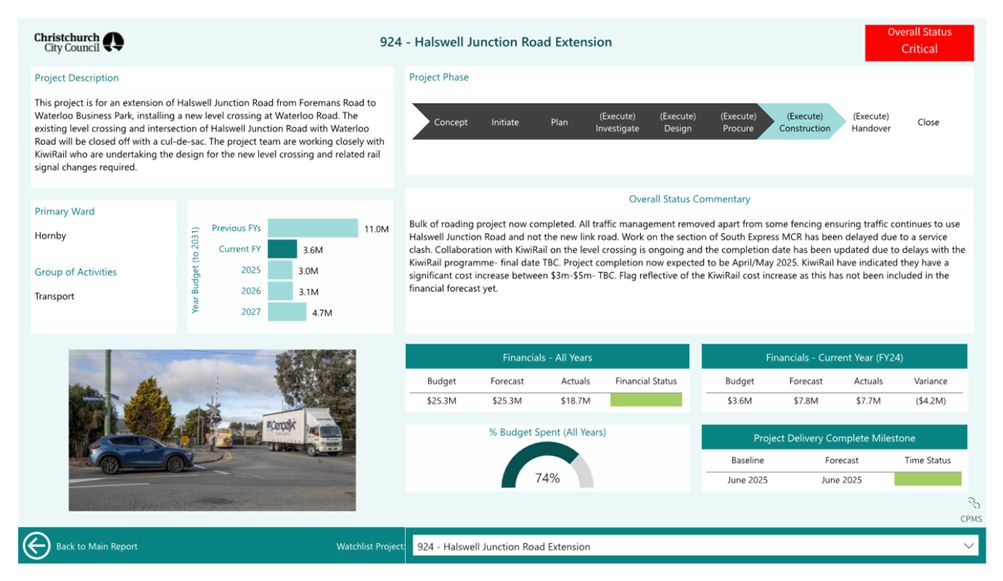Click the green Time Status indicator

(x=928, y=479)
